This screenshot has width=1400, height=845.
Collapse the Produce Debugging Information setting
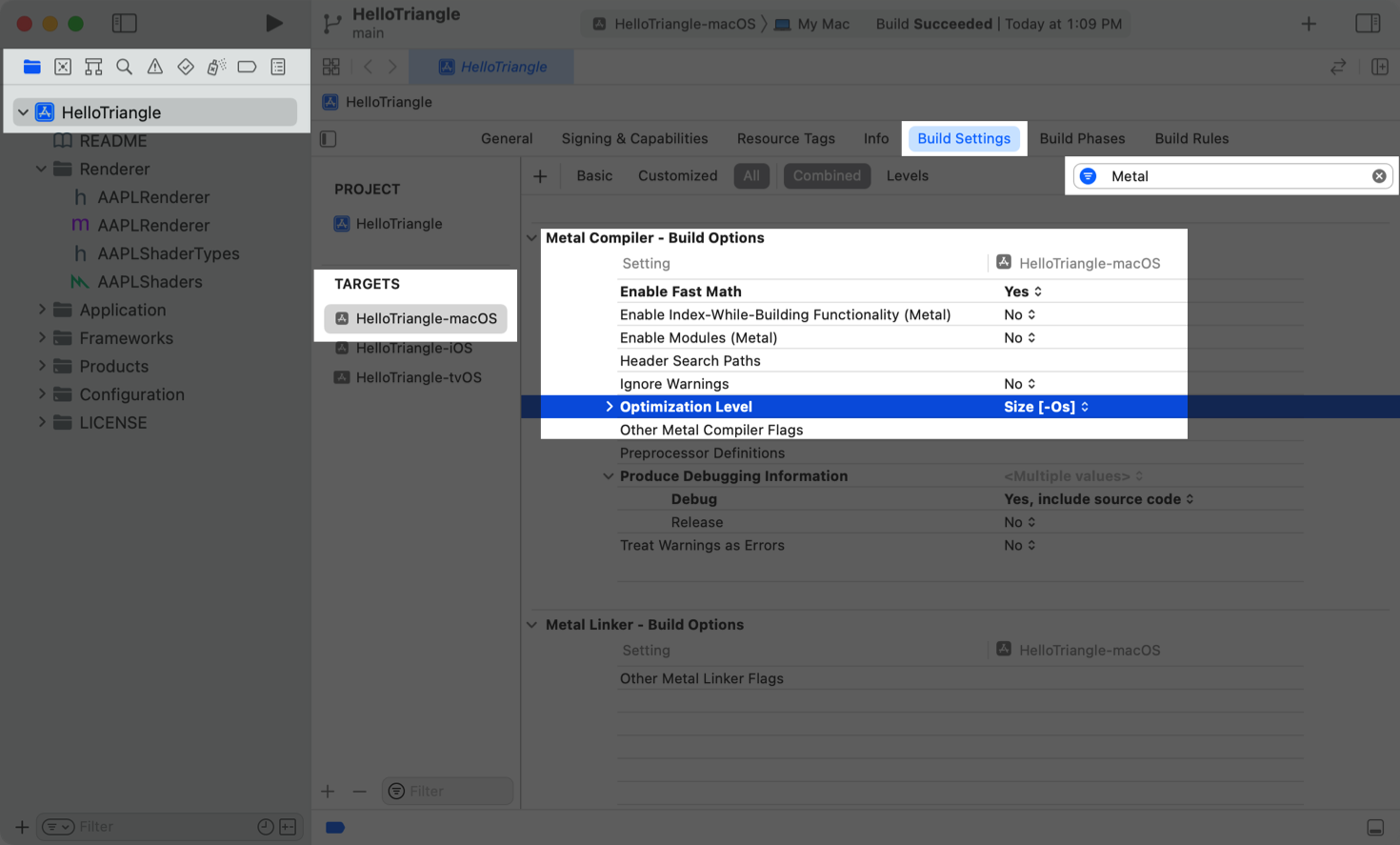609,475
